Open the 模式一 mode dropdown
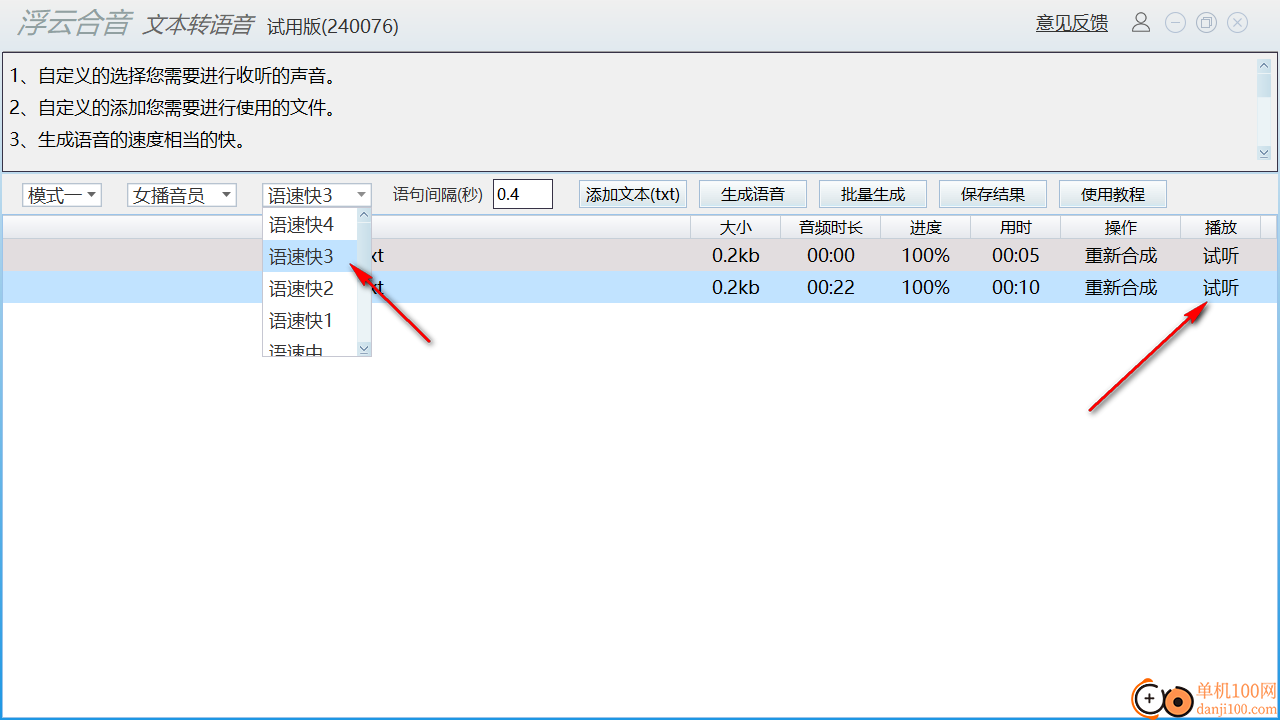 click(62, 194)
